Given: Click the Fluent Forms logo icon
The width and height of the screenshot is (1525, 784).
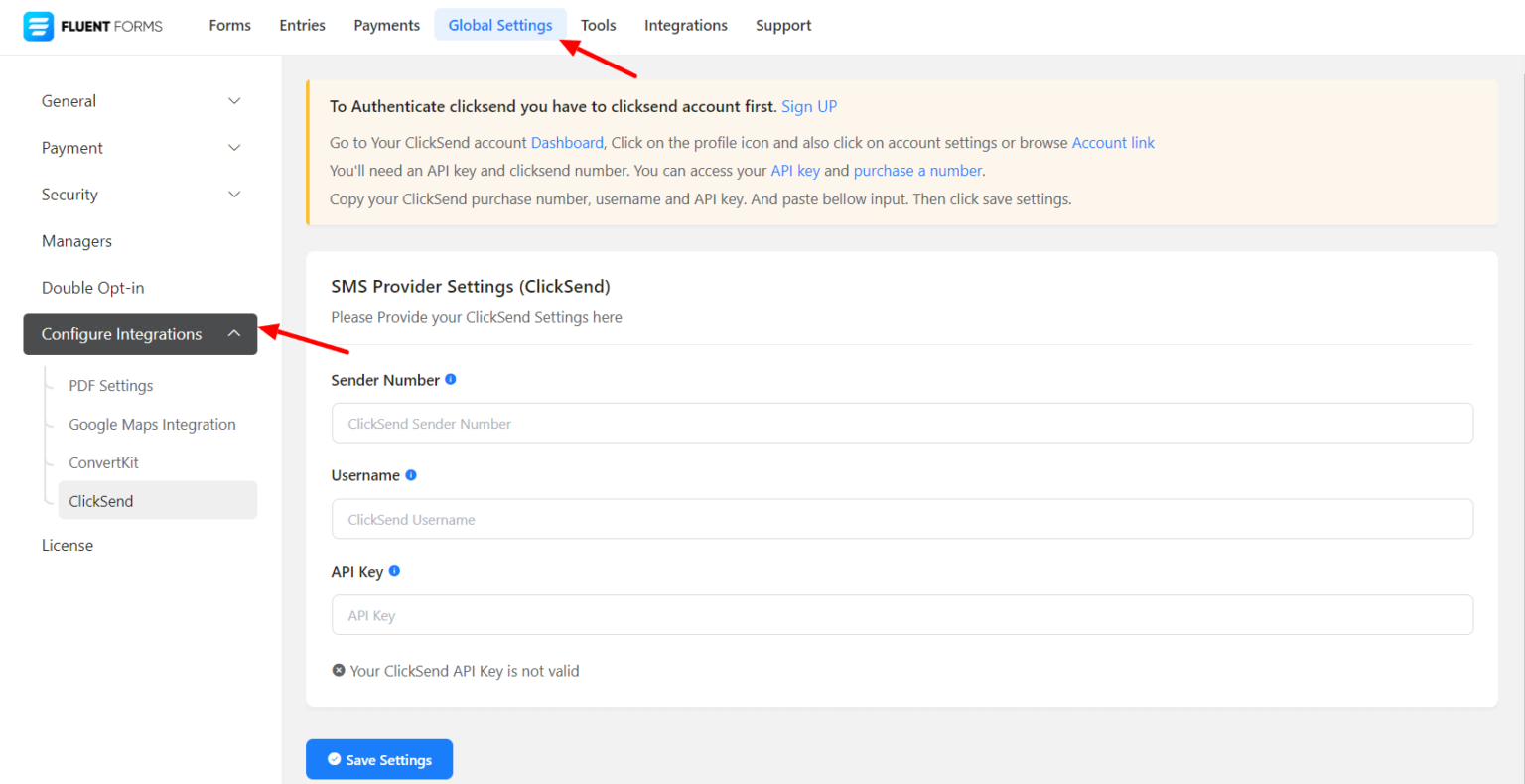Looking at the screenshot, I should (39, 26).
